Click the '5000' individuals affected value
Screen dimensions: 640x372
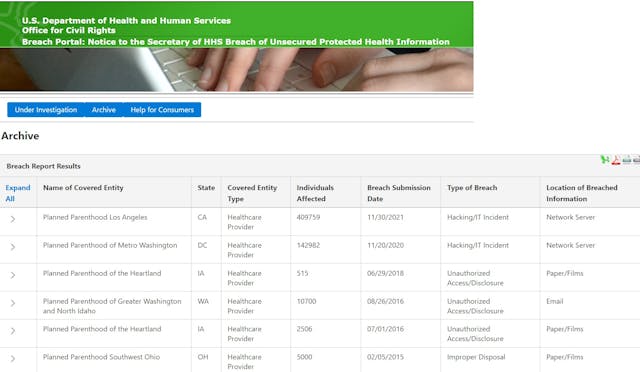click(304, 357)
